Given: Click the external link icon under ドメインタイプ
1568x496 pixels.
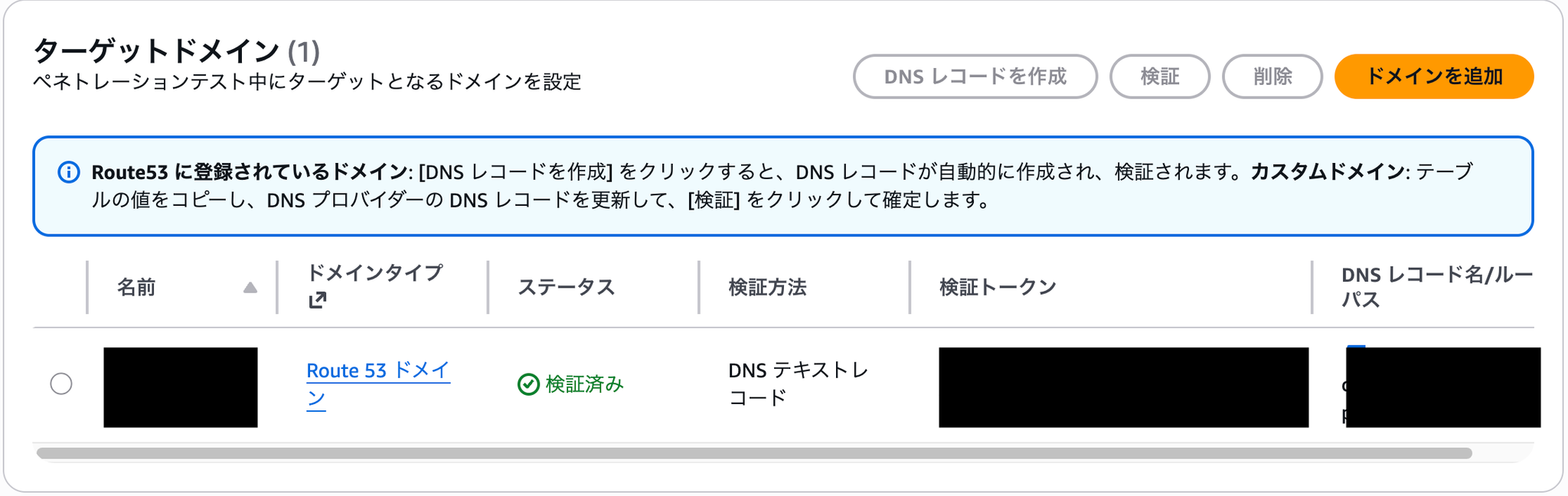Looking at the screenshot, I should point(317,300).
